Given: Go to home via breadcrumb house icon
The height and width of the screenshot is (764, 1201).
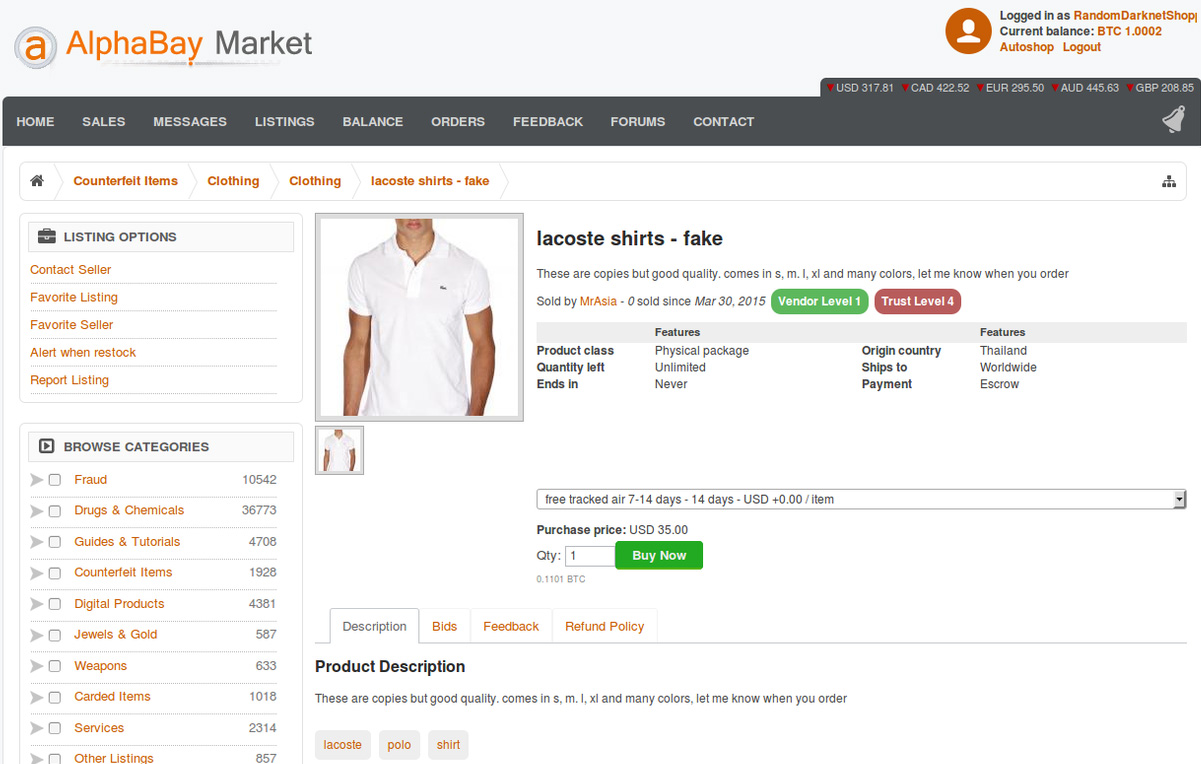Looking at the screenshot, I should click(x=37, y=181).
